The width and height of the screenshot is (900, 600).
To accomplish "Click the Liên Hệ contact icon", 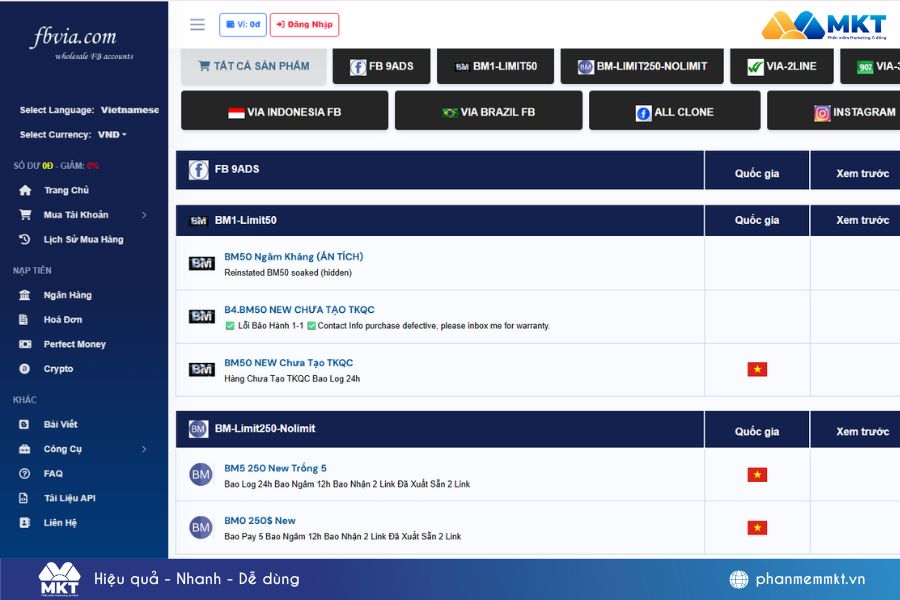I will tap(25, 522).
